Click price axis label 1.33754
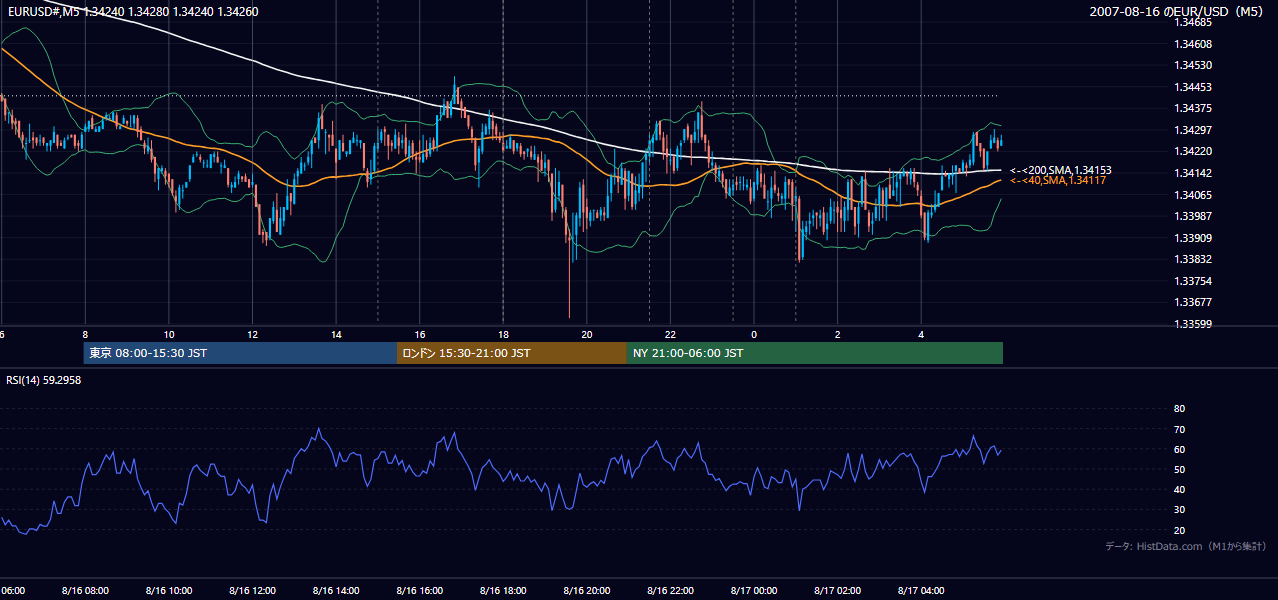This screenshot has height=600, width=1278. point(1193,281)
